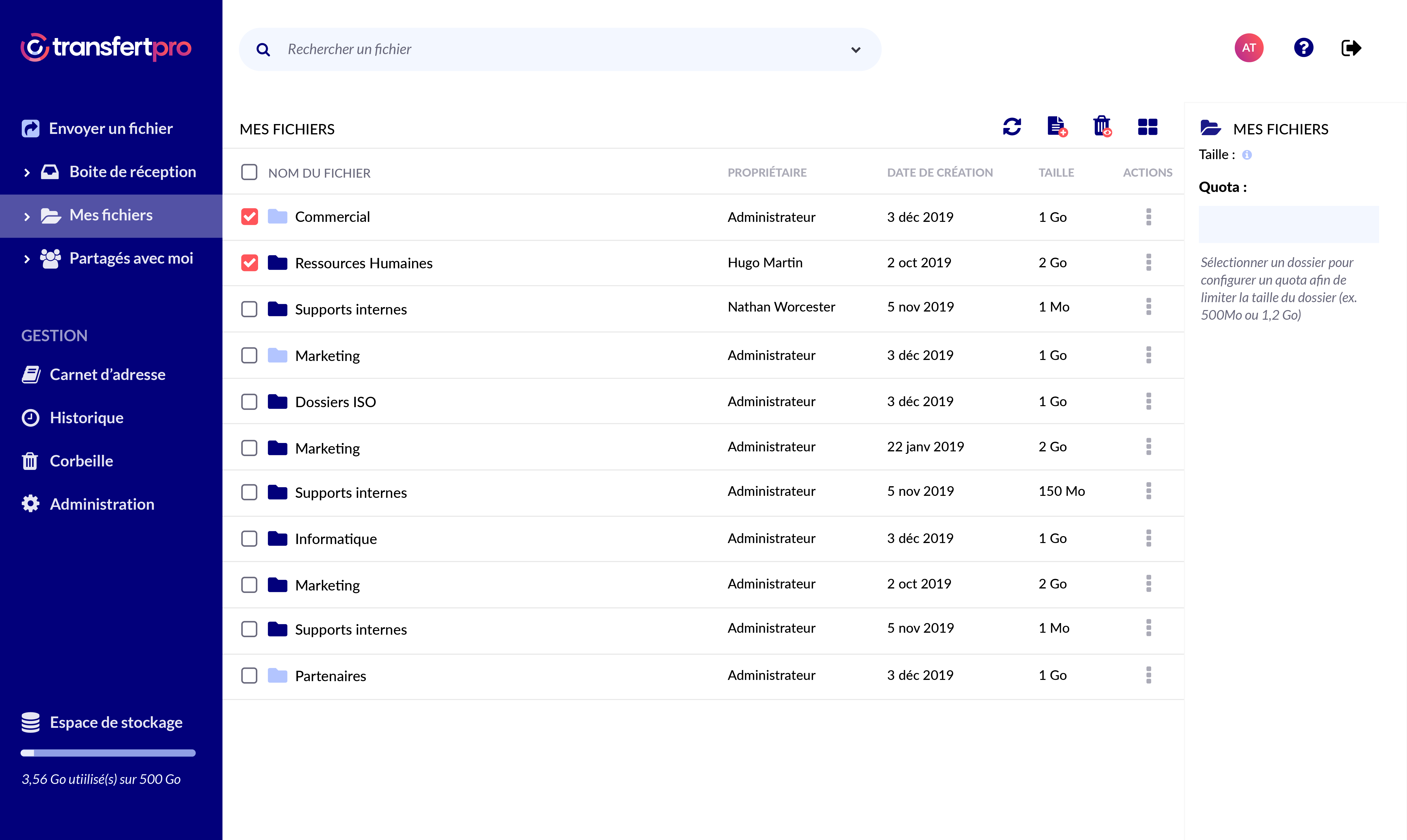Switch to grid view icon

coord(1148,127)
